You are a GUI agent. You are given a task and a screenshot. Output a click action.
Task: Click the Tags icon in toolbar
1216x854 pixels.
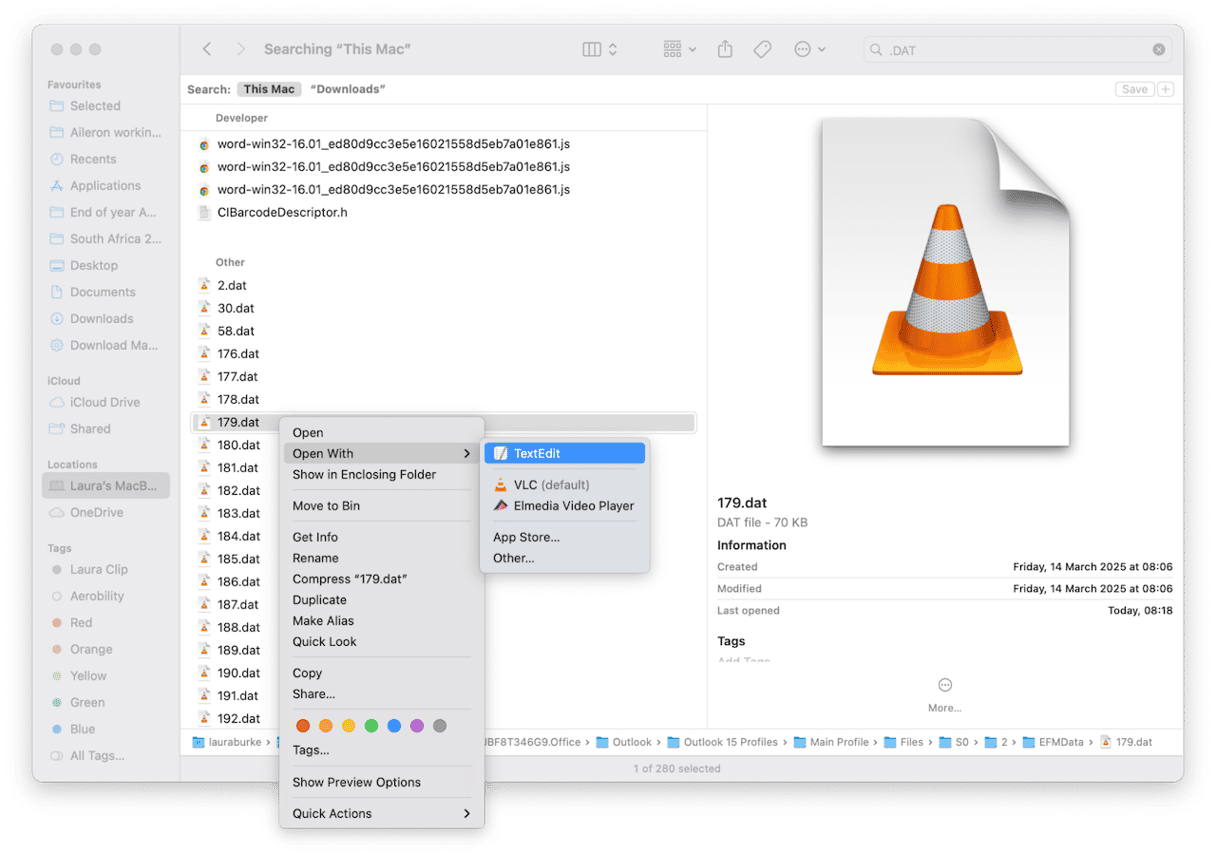tap(762, 49)
